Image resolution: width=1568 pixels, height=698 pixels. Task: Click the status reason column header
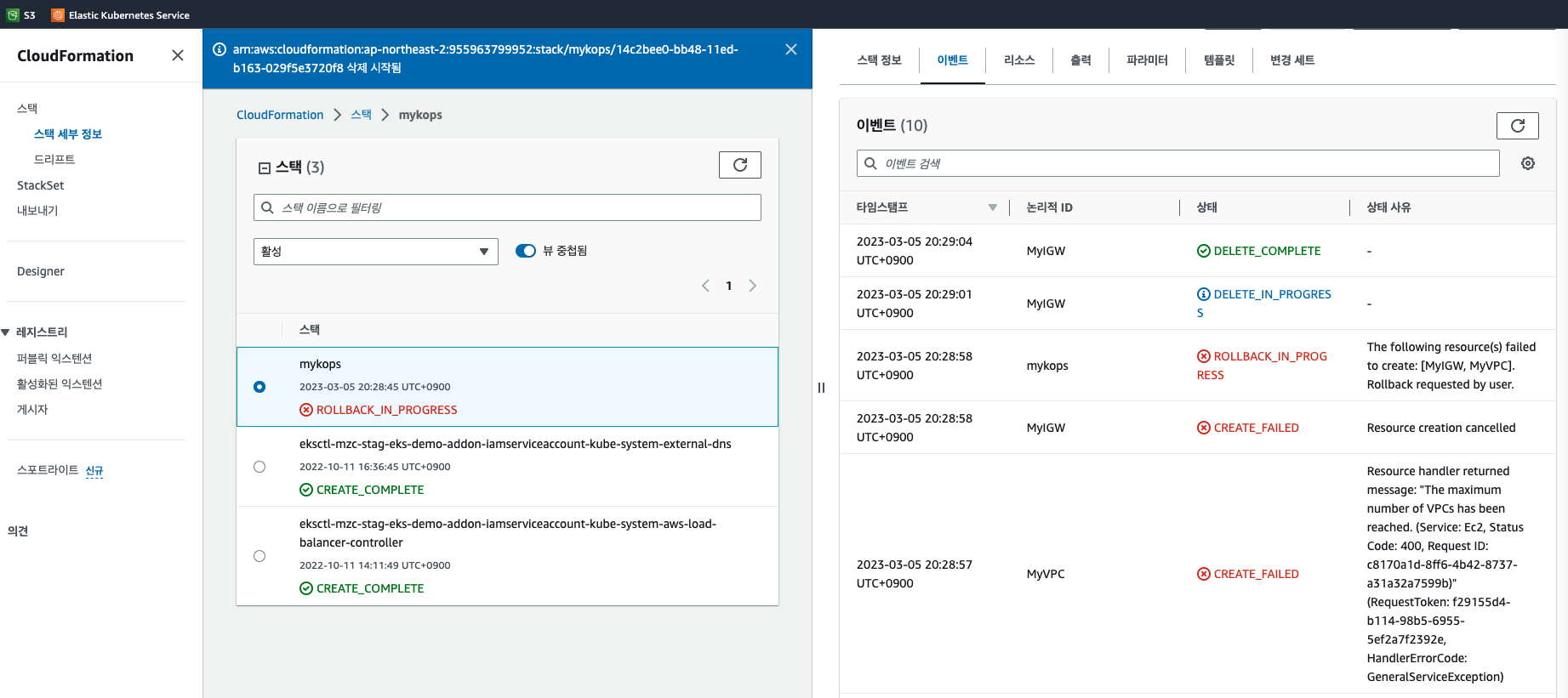point(1388,207)
